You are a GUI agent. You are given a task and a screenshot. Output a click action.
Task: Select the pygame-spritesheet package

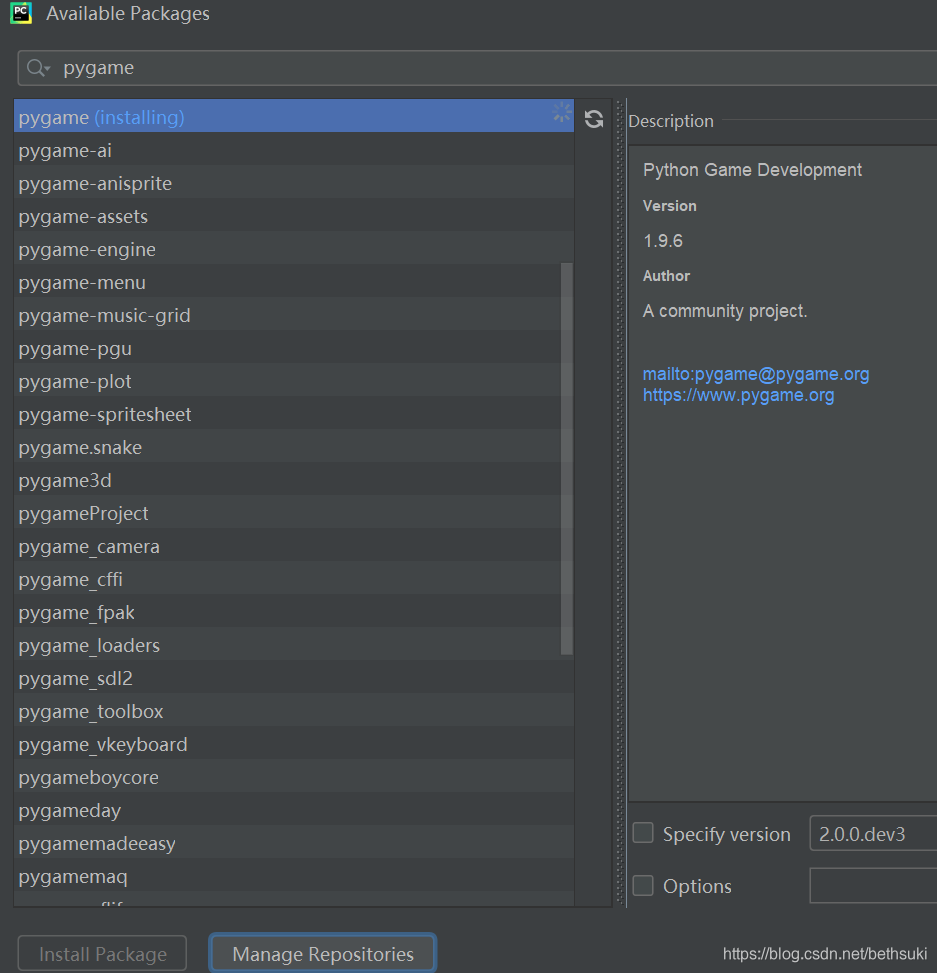point(294,414)
